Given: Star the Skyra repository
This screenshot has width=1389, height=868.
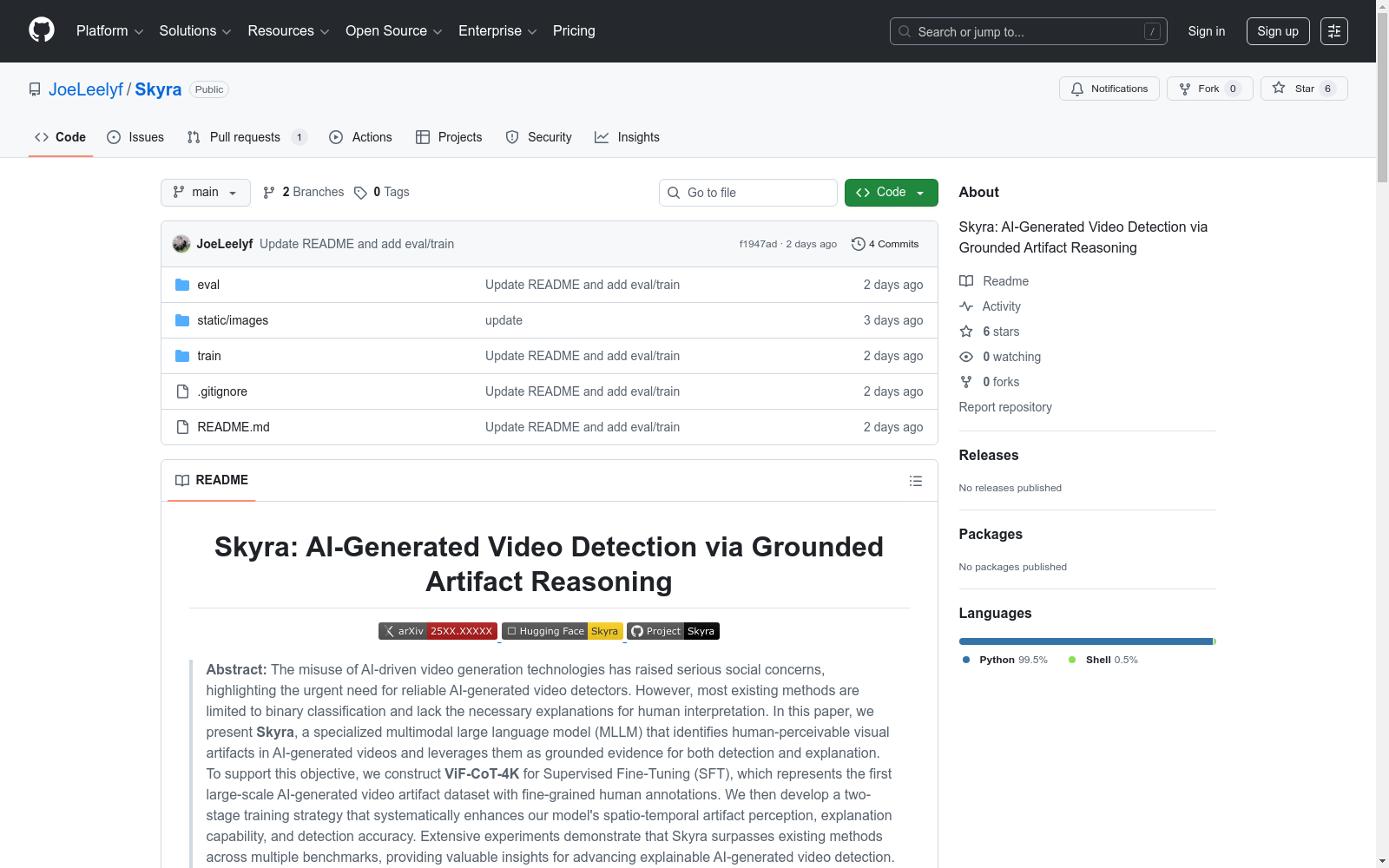Looking at the screenshot, I should coord(1303,89).
